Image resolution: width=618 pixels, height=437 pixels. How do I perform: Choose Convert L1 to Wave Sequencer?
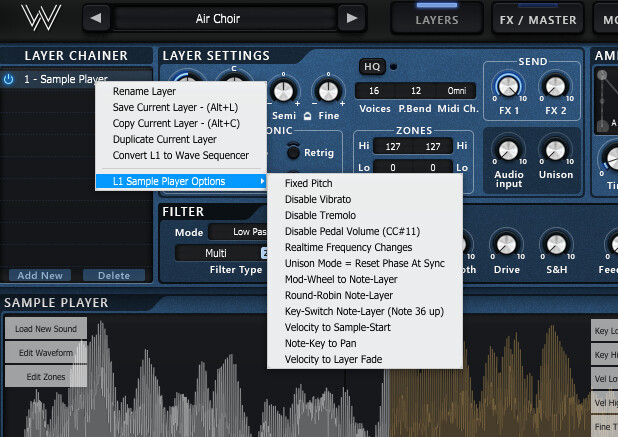pyautogui.click(x=181, y=155)
